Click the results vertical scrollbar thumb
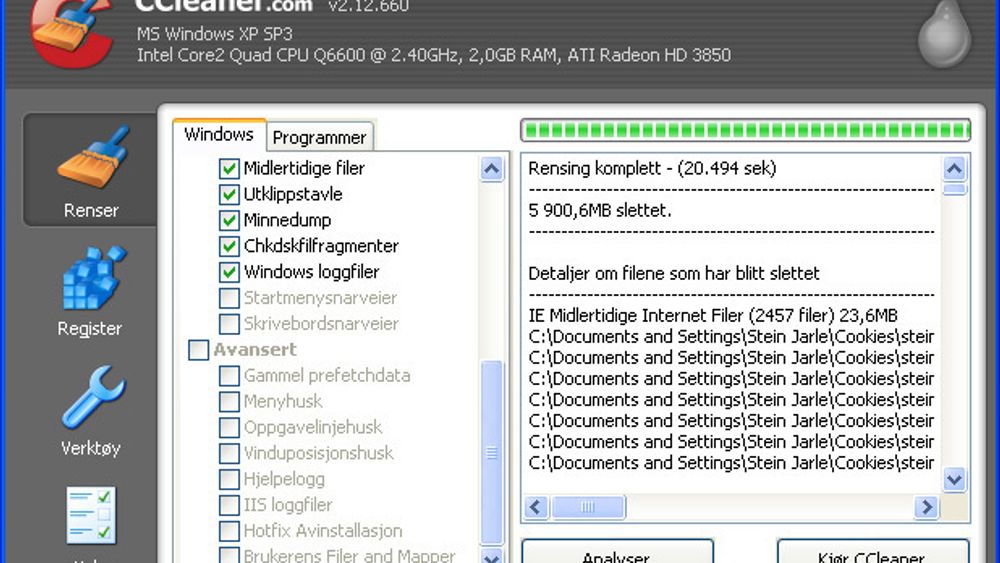Image resolution: width=1000 pixels, height=563 pixels. pyautogui.click(x=955, y=189)
